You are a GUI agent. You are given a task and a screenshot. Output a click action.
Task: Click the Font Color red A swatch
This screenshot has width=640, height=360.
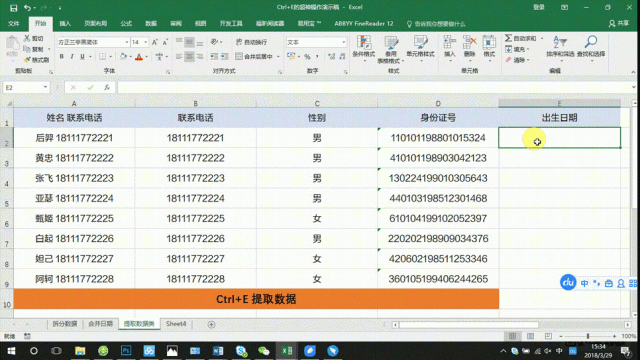139,56
